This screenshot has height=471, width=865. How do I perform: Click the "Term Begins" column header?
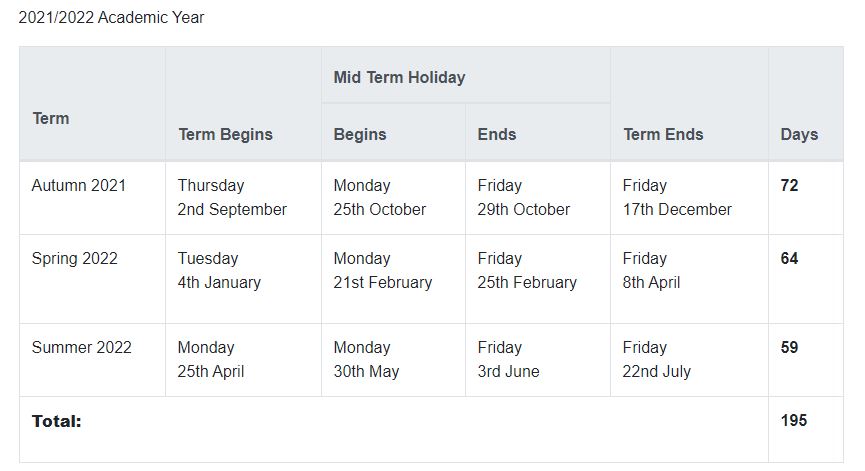(x=225, y=134)
